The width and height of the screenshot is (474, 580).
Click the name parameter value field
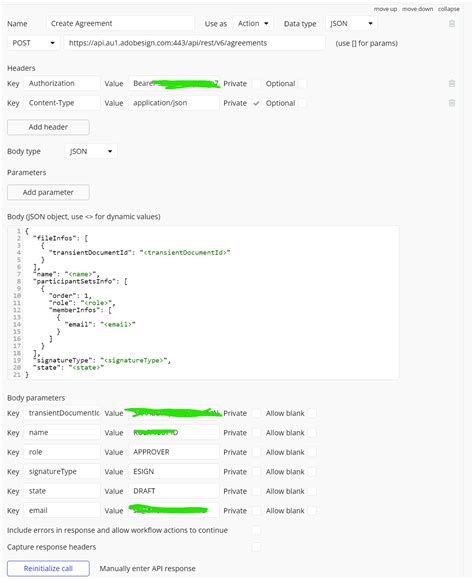point(174,433)
